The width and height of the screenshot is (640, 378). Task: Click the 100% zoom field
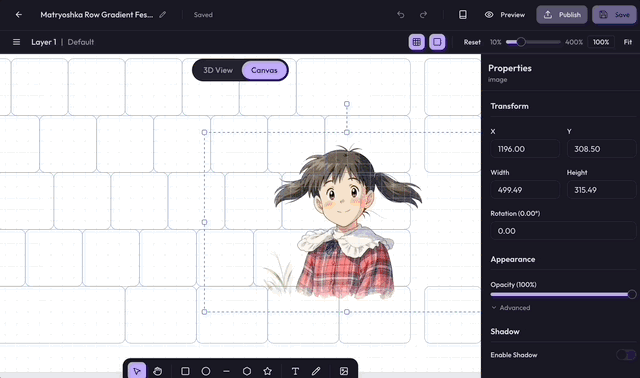point(601,42)
